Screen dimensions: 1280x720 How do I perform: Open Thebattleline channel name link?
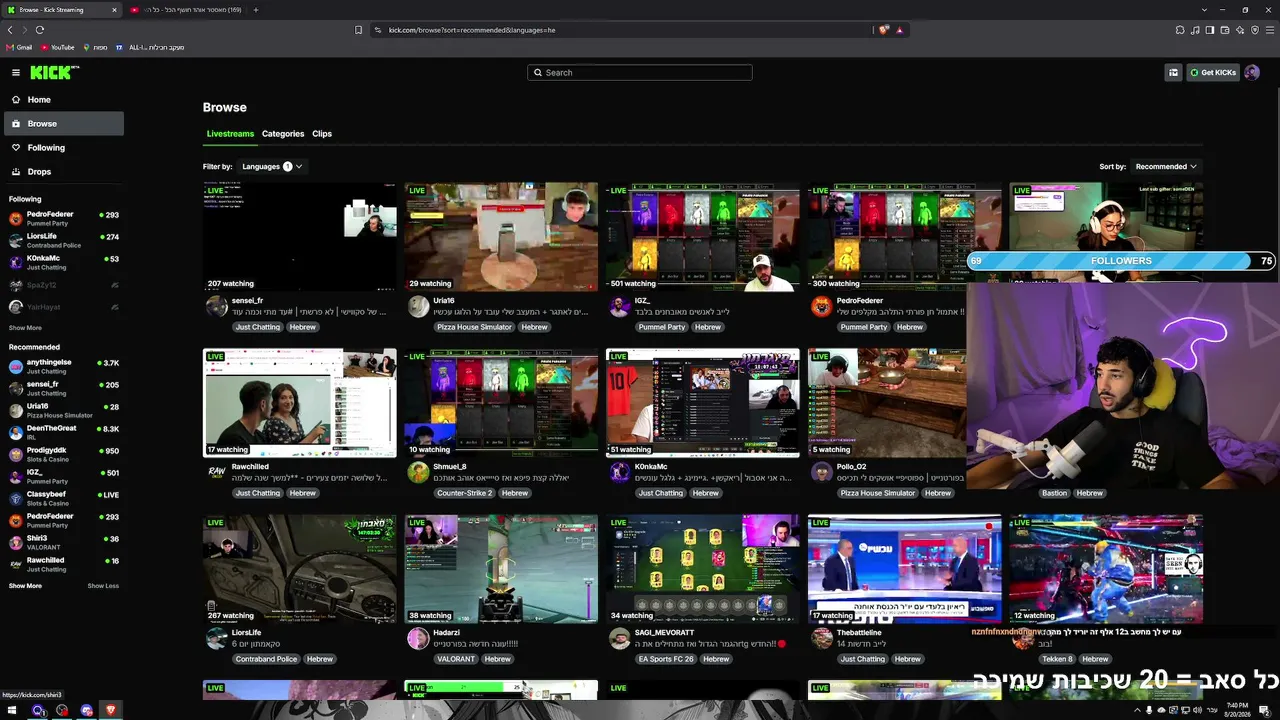[859, 632]
